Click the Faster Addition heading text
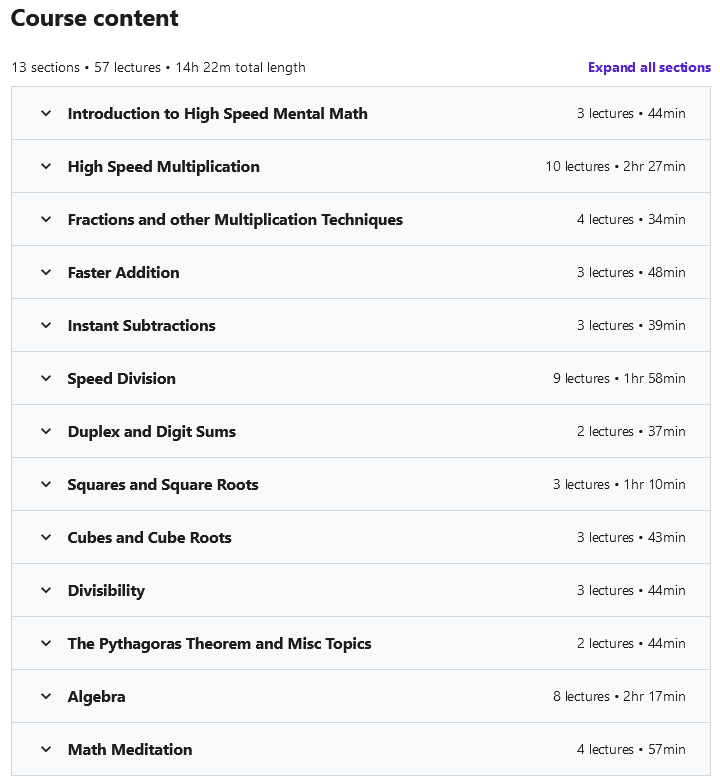The image size is (720, 783). (123, 272)
